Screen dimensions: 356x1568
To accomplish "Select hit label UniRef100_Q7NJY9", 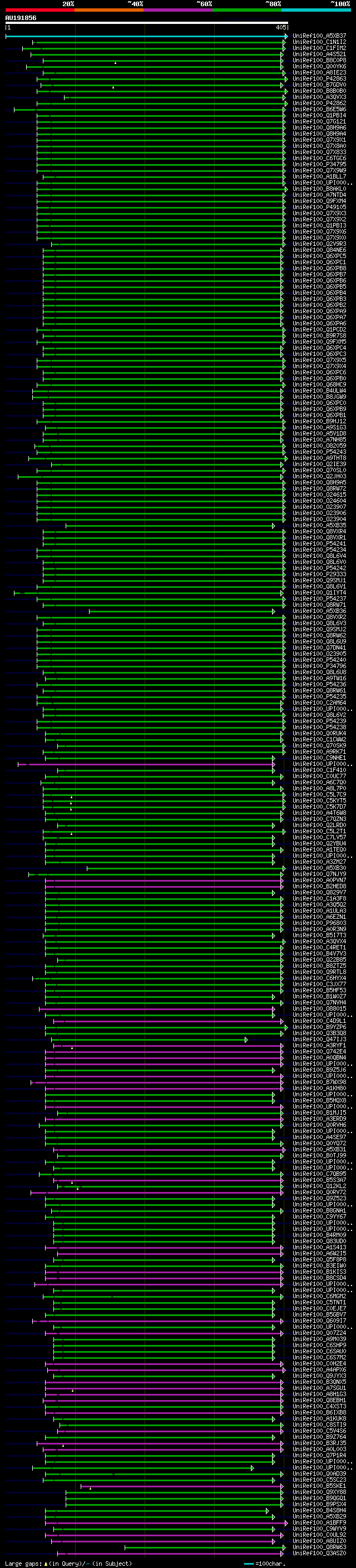I will [319, 874].
